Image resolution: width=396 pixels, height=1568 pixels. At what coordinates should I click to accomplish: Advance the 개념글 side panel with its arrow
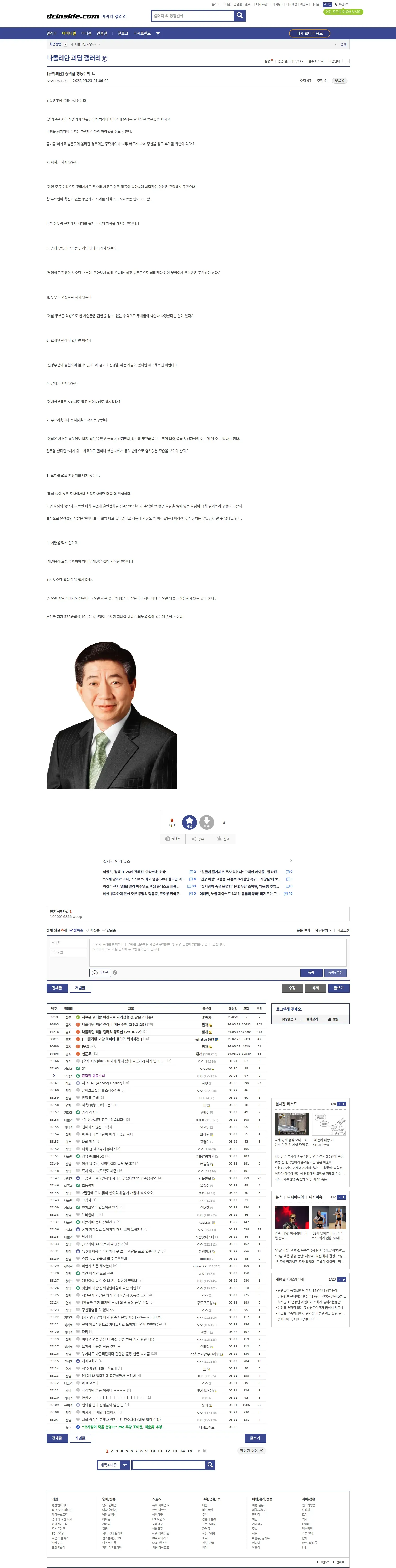tap(344, 1279)
